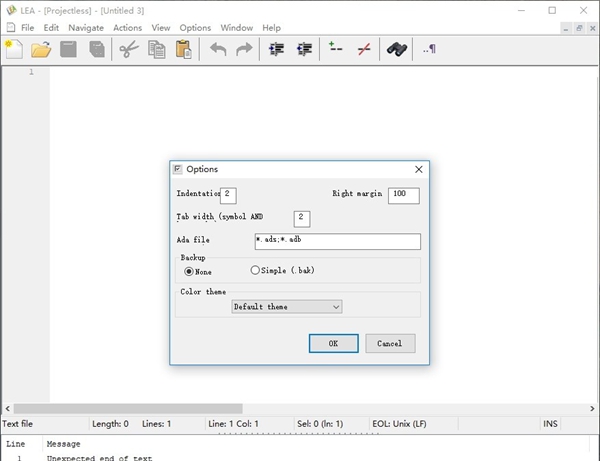
Task: Open the Options menu
Action: (x=195, y=28)
